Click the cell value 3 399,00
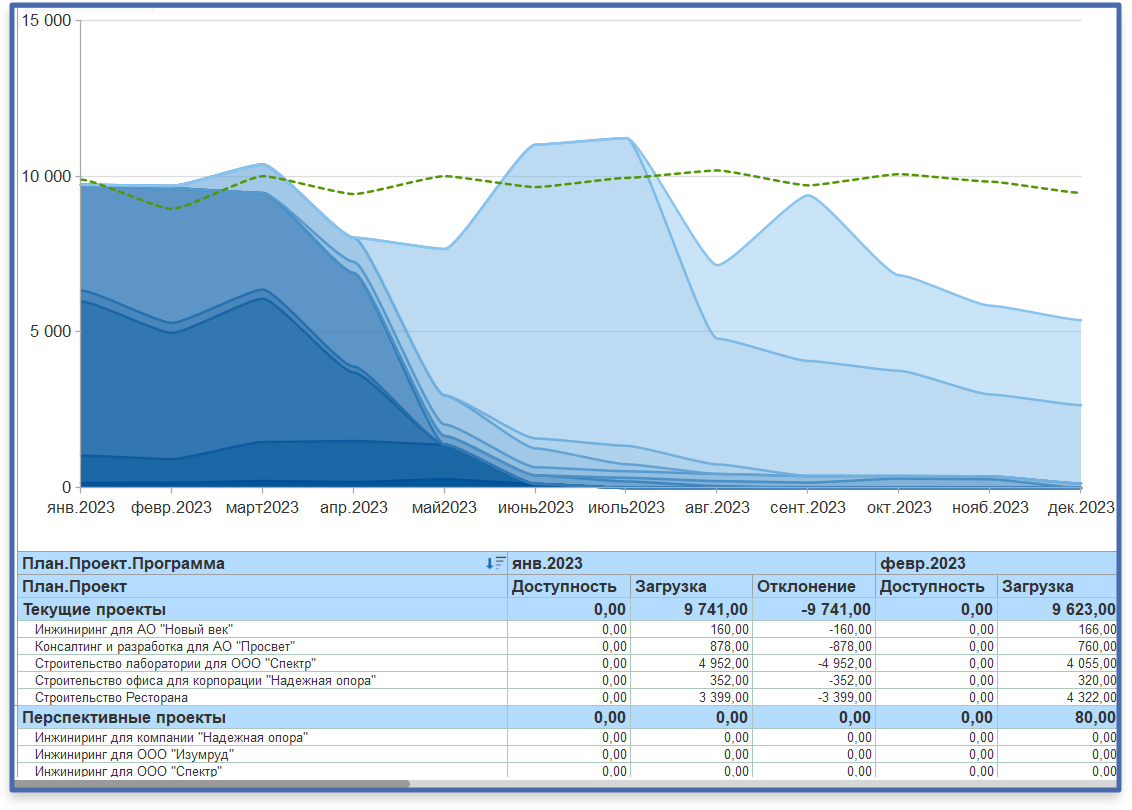The height and width of the screenshot is (810, 1132). point(723,697)
